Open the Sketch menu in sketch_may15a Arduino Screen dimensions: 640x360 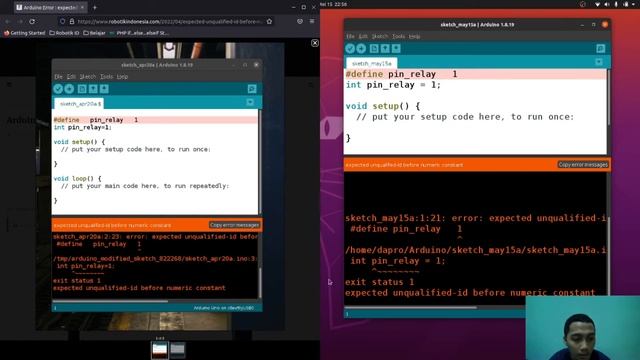point(380,36)
